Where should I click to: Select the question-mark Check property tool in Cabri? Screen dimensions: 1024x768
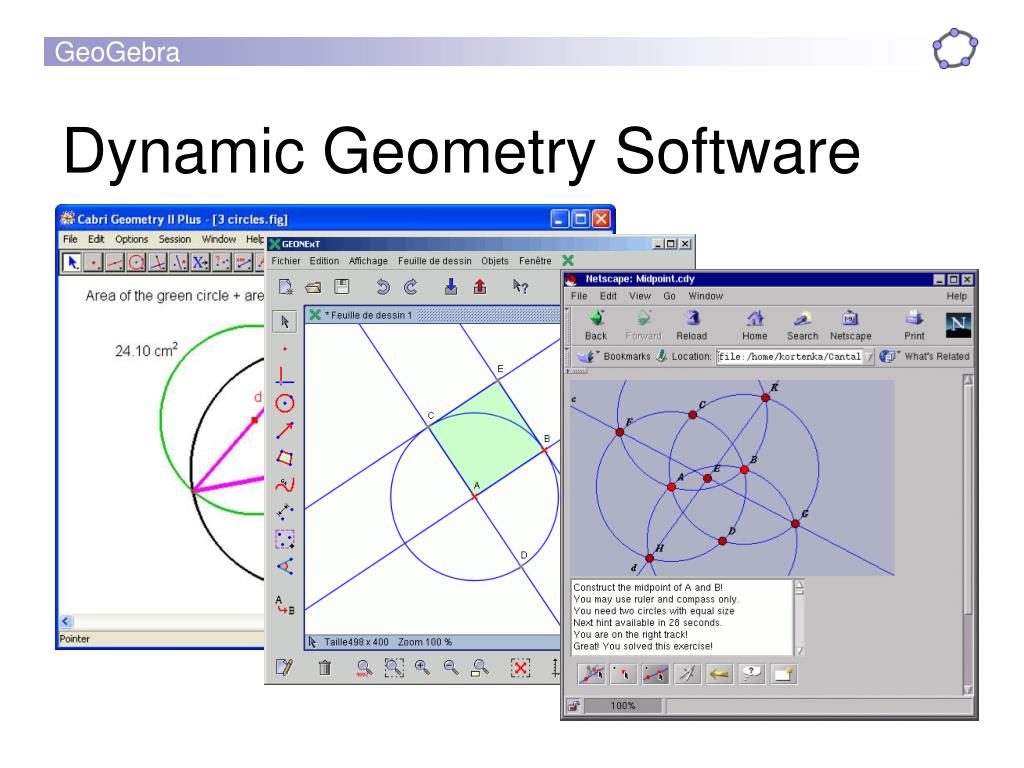222,263
